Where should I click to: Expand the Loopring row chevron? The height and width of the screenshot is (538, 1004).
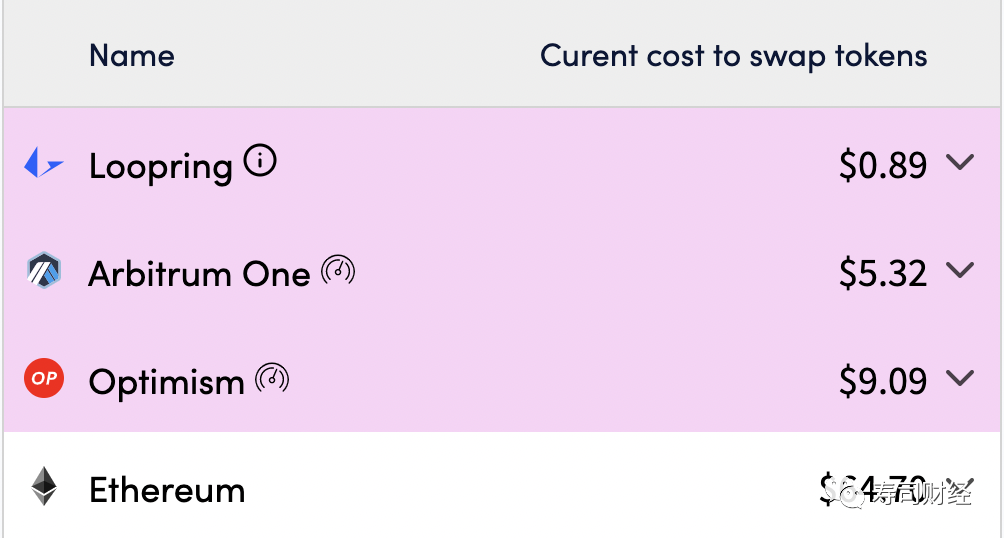point(959,162)
